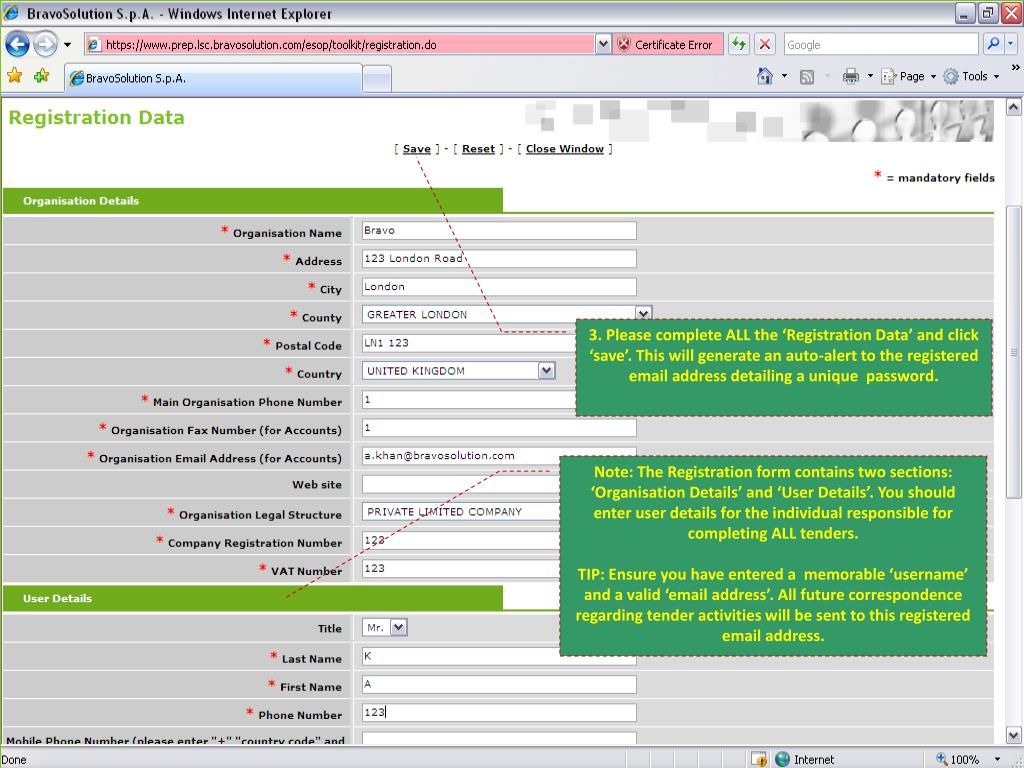Image resolution: width=1024 pixels, height=768 pixels.
Task: Add to Favorites star-plus icon
Action: coord(42,76)
